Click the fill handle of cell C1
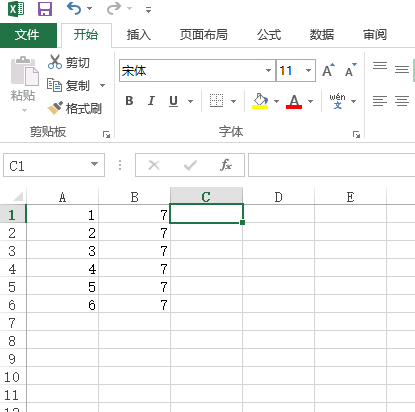 [x=242, y=222]
